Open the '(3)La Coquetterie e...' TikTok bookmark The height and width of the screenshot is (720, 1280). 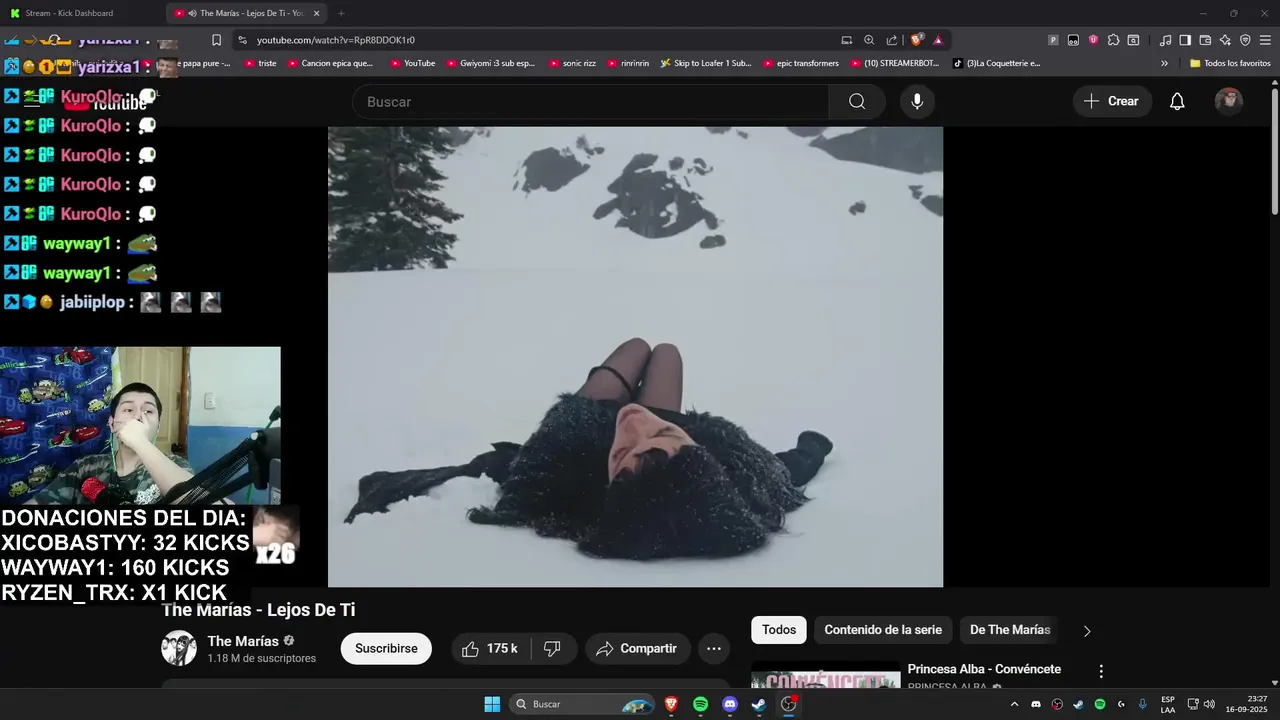997,63
